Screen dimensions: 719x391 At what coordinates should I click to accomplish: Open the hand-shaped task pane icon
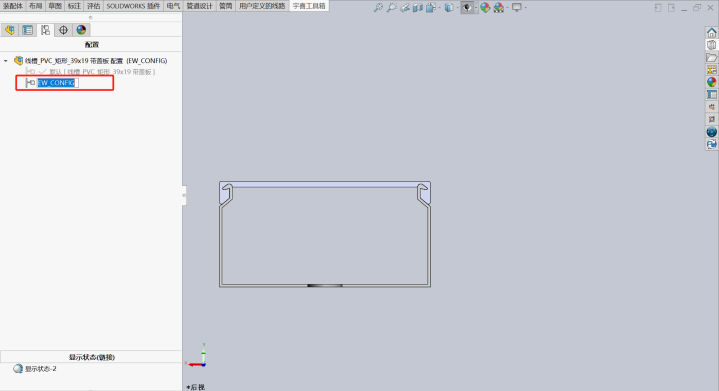click(x=711, y=107)
